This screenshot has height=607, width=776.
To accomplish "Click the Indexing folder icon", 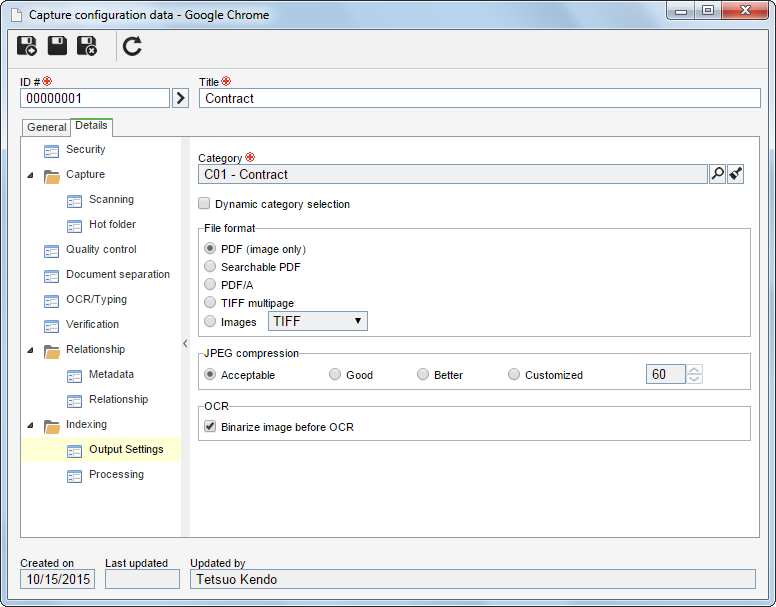I will pyautogui.click(x=51, y=426).
